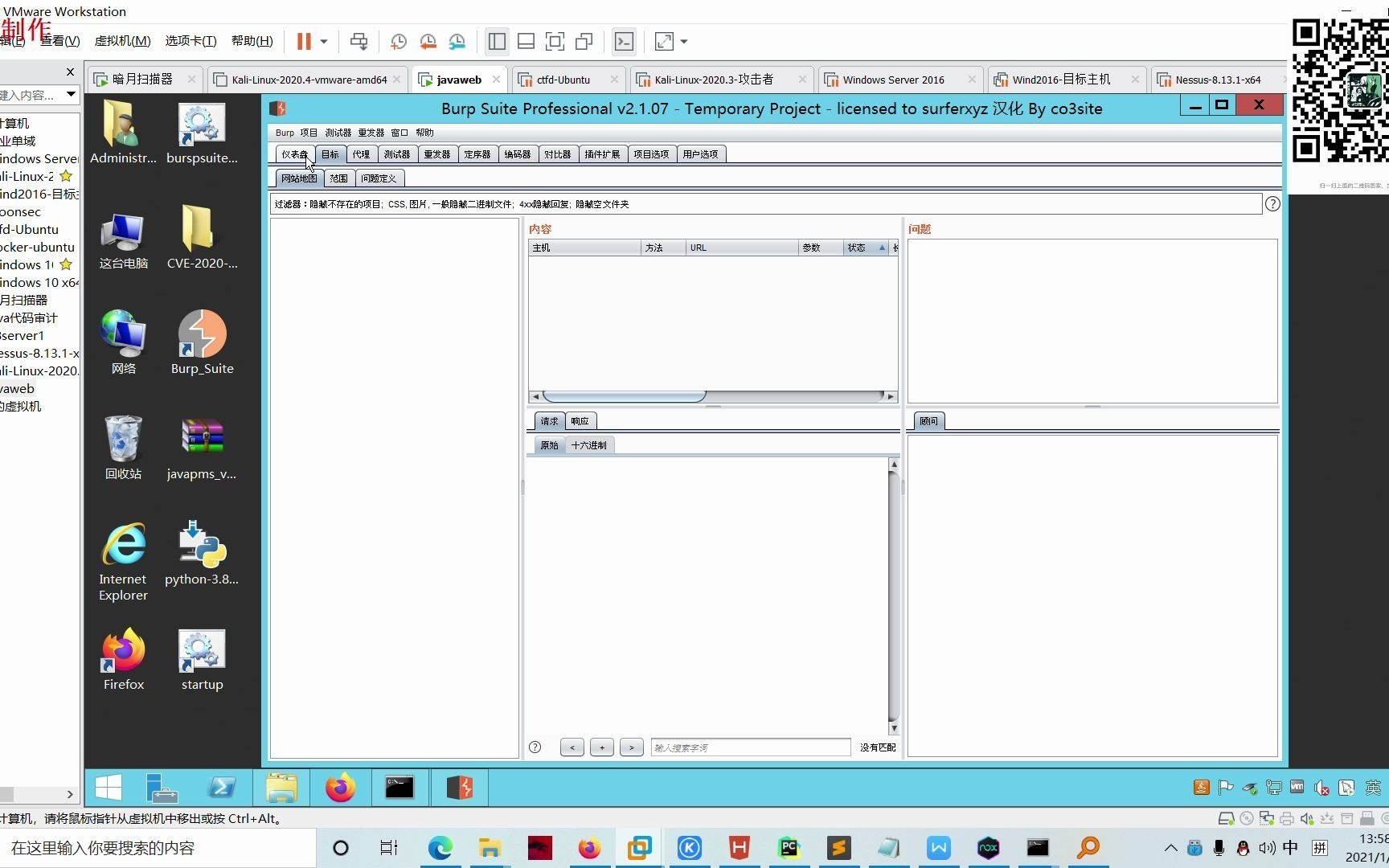Viewport: 1389px width, 868px height.
Task: Open the 项目 menu in Burp
Action: pos(309,133)
